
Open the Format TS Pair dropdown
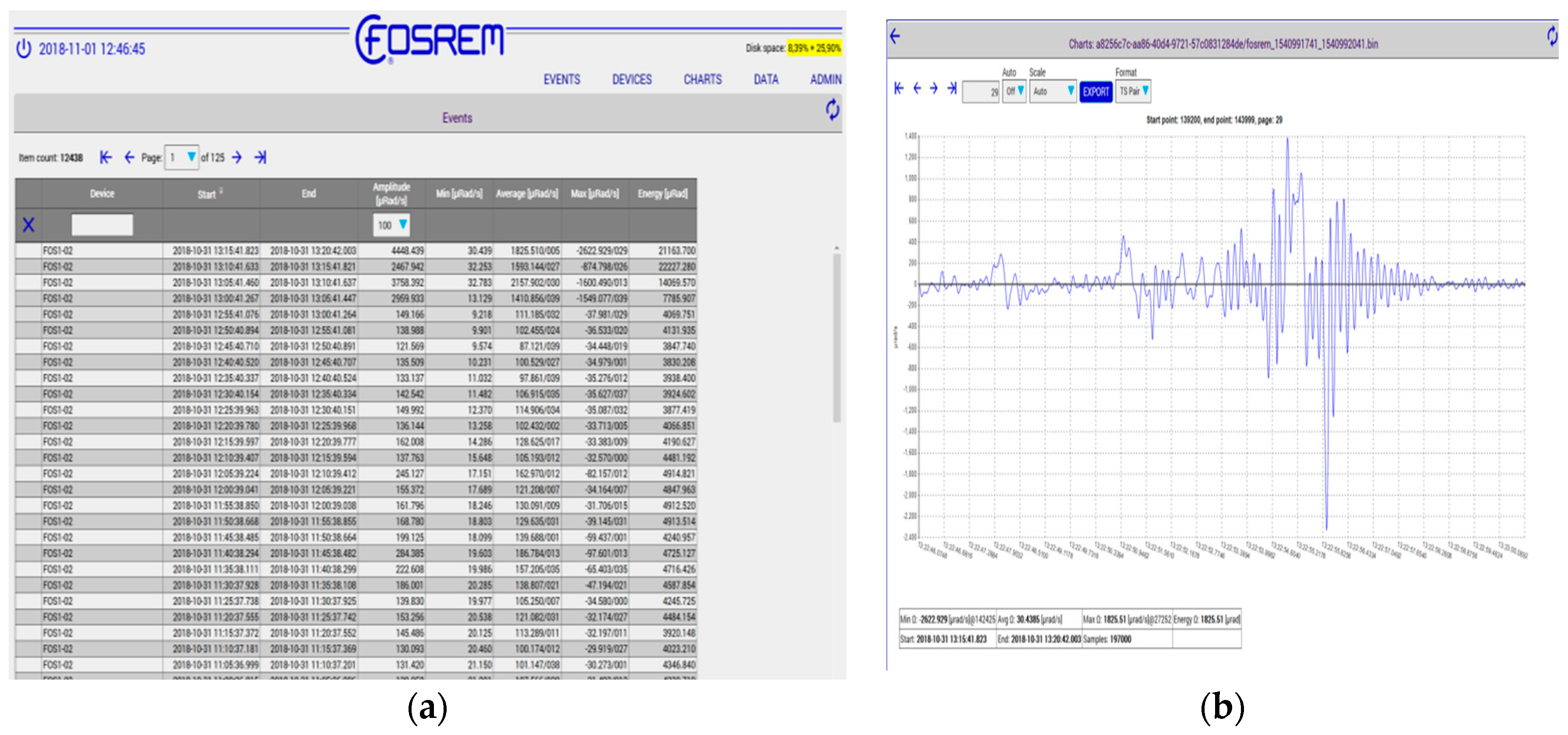pyautogui.click(x=1133, y=91)
